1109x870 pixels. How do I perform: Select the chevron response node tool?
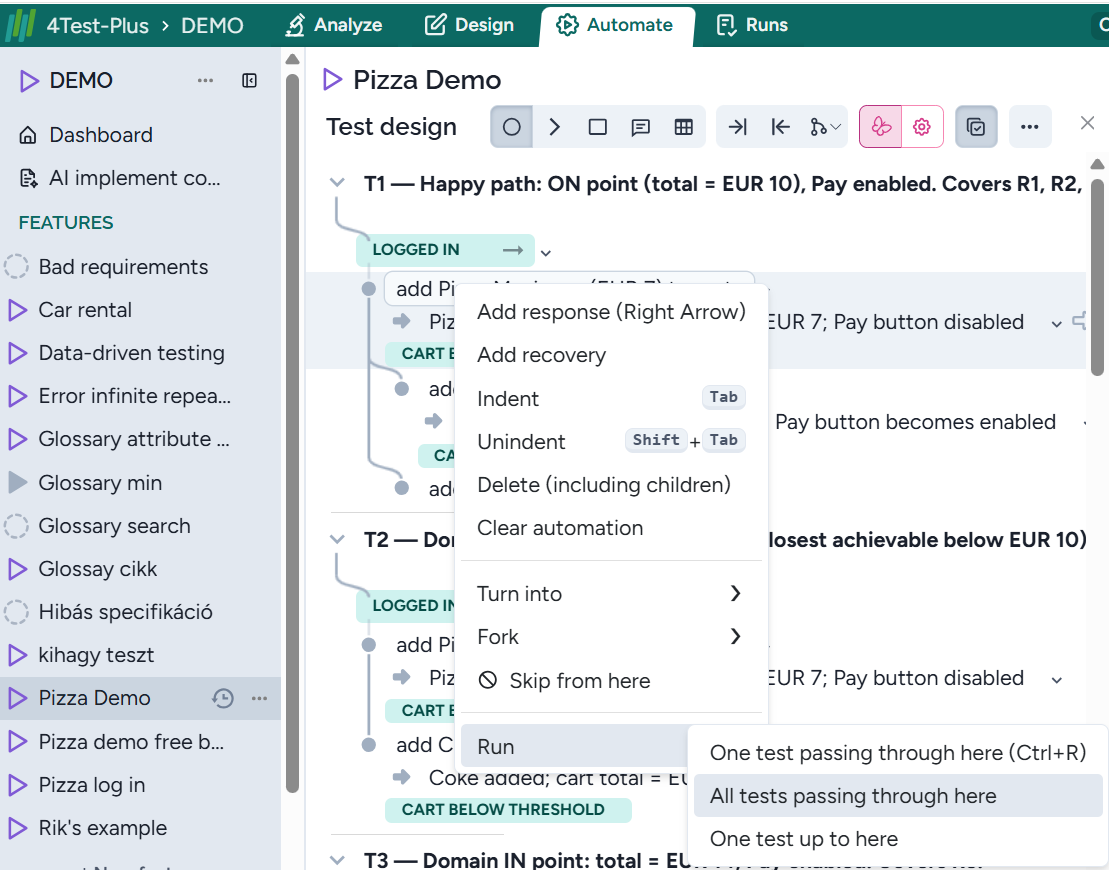click(x=554, y=127)
